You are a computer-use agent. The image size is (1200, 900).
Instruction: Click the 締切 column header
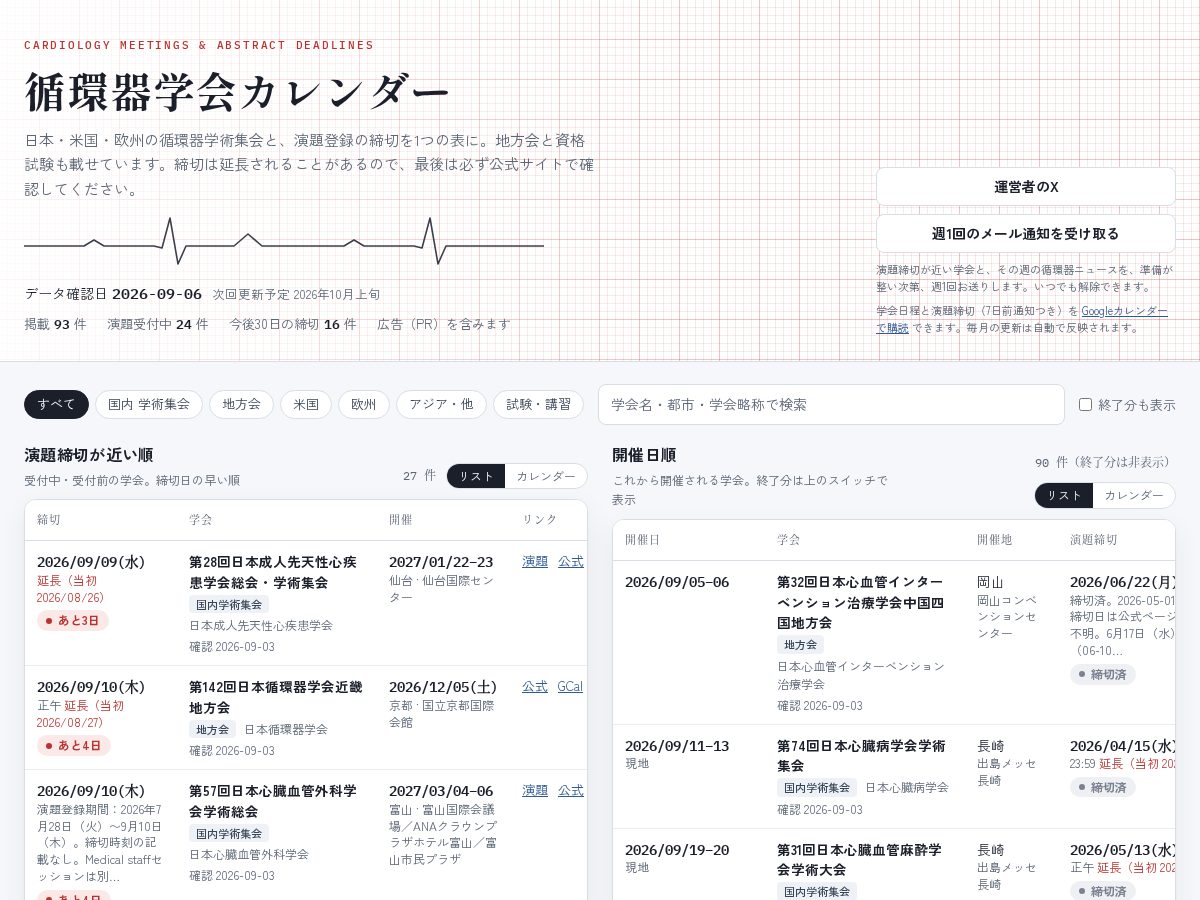pos(49,520)
